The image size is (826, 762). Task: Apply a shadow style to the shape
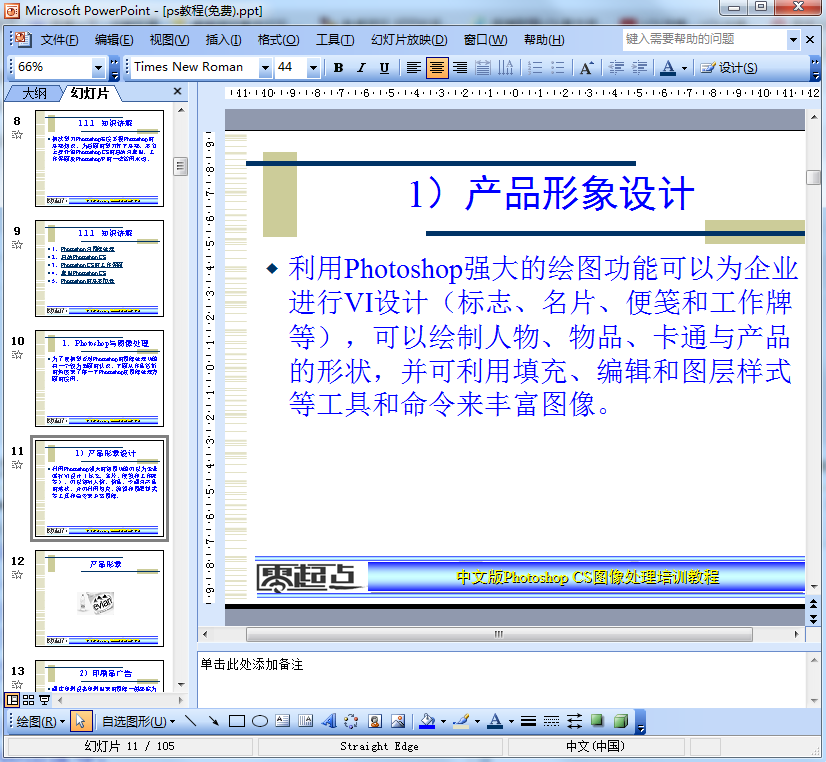tap(597, 720)
